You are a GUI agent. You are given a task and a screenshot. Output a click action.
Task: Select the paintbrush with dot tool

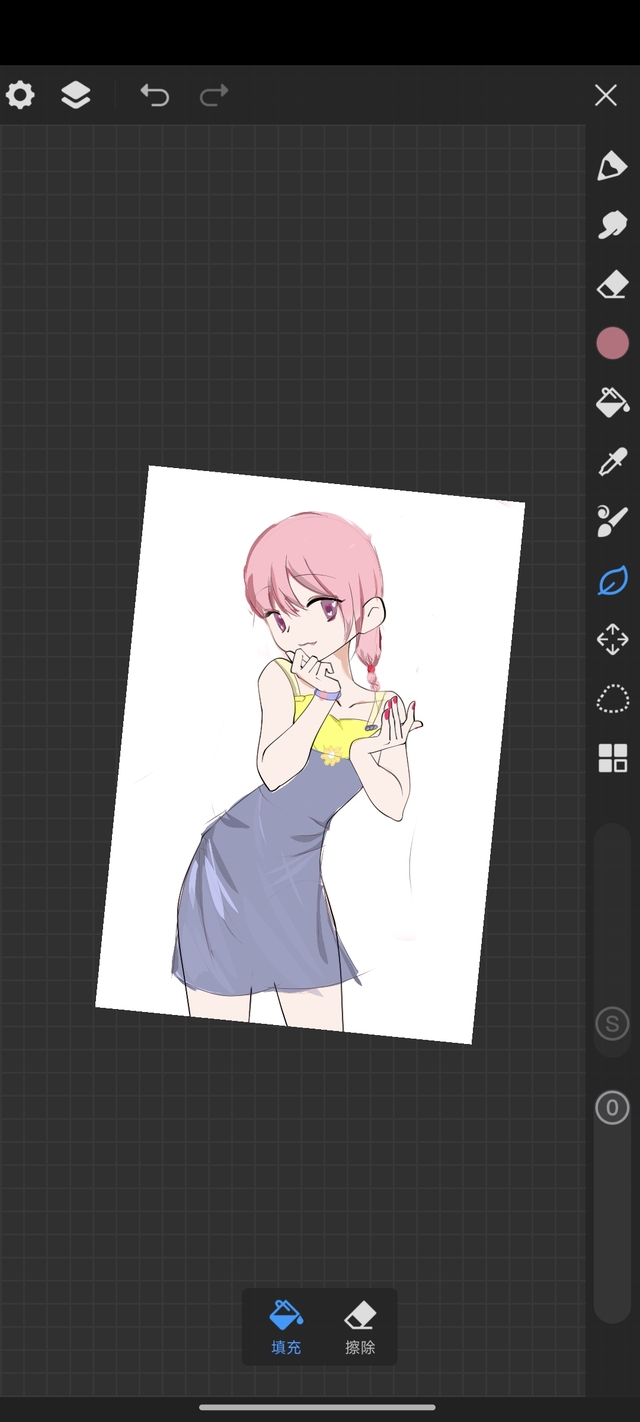click(612, 521)
